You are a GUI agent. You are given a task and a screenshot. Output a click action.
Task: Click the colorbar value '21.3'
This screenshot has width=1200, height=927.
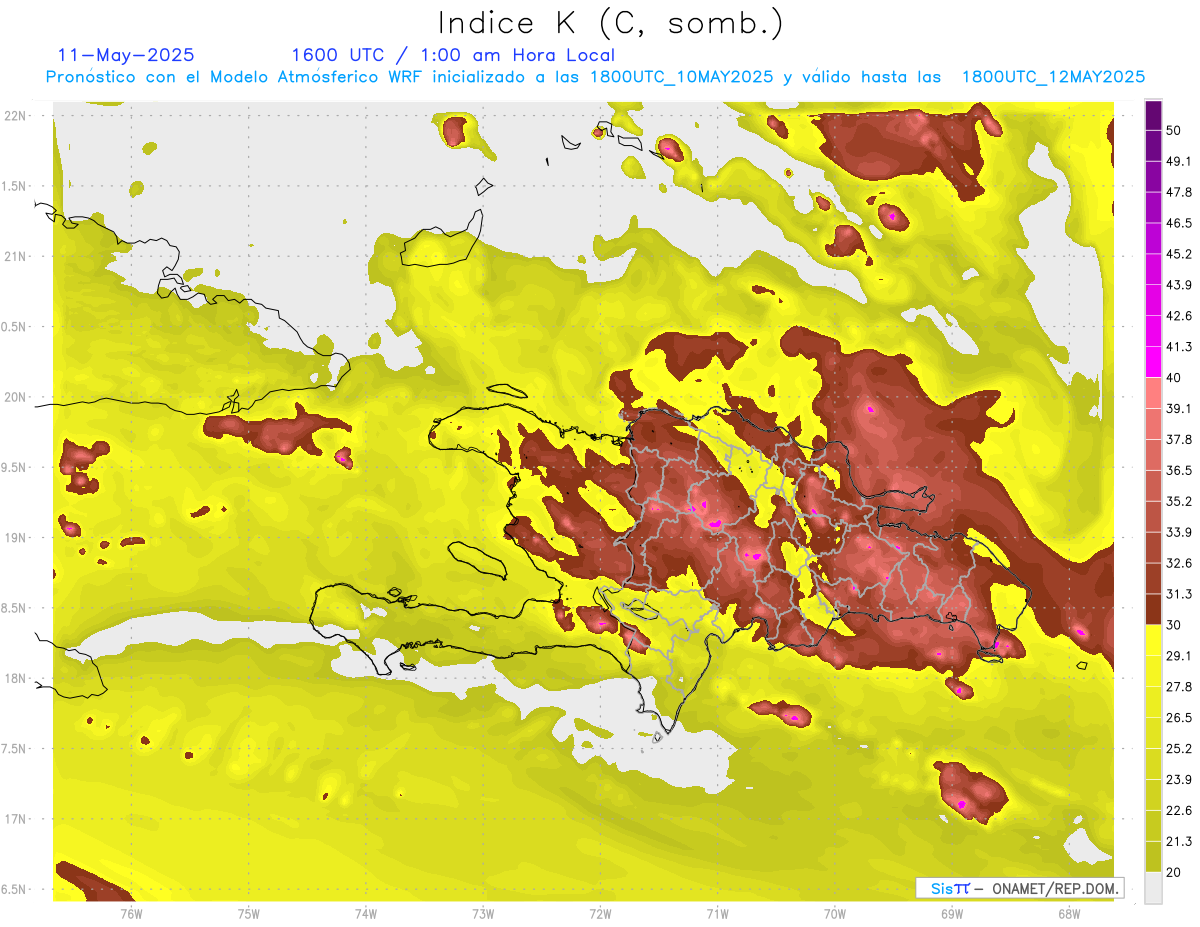coord(1180,842)
